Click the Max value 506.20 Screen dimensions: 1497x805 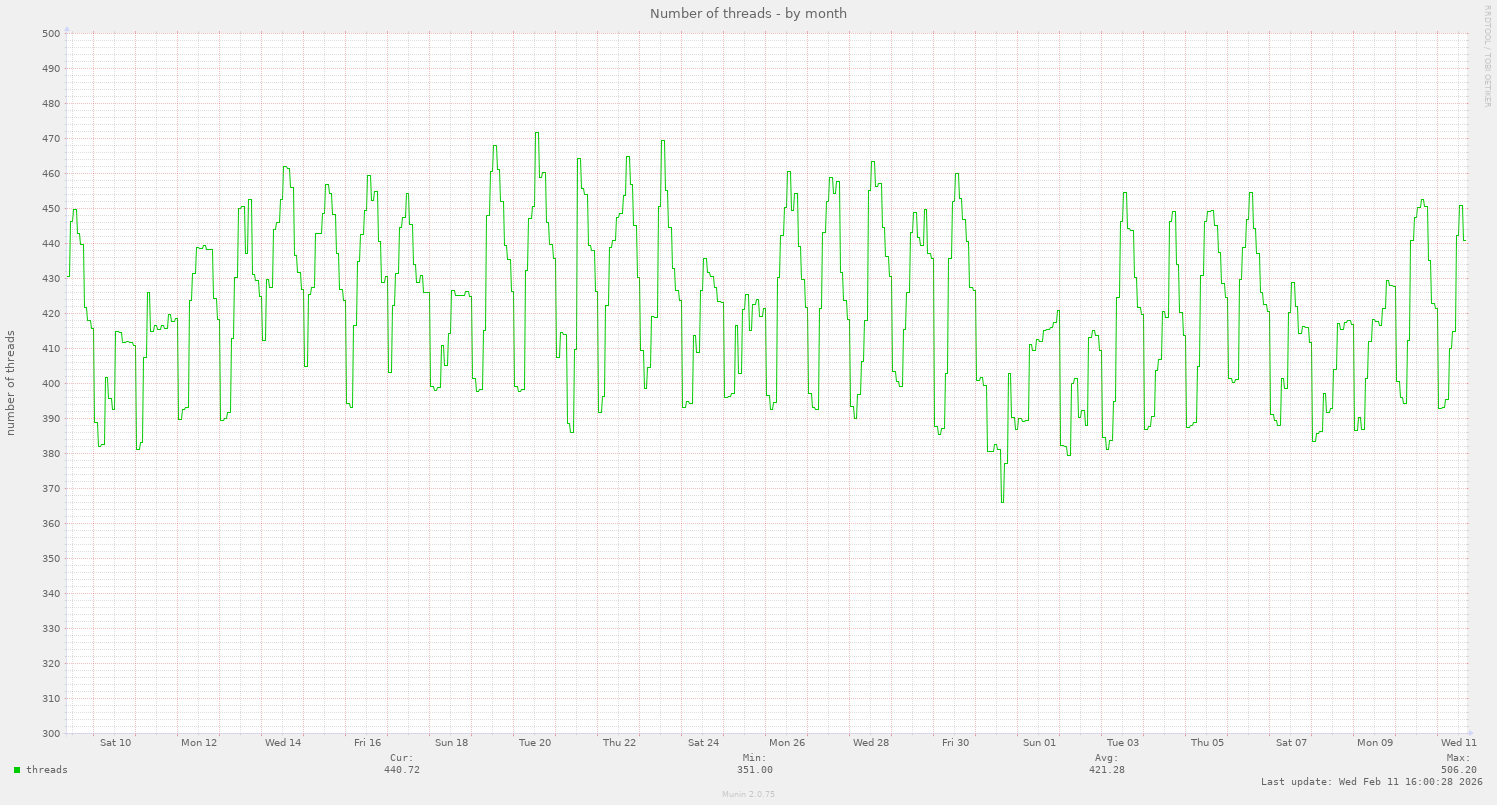tap(1458, 770)
